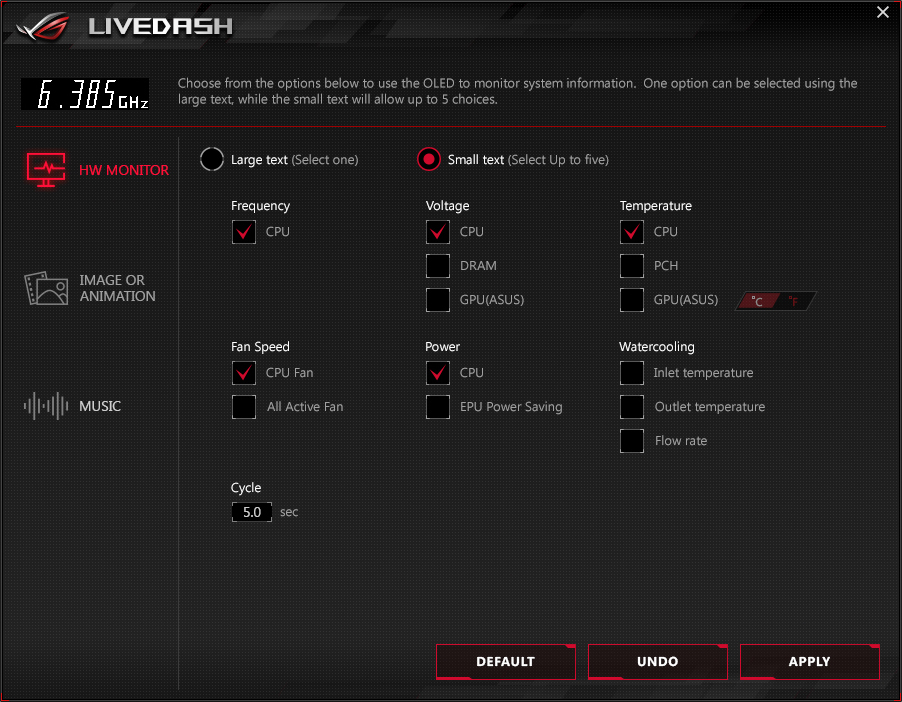The width and height of the screenshot is (902, 702).
Task: Enable Voltage GPU(ASUS) checkbox
Action: [438, 300]
